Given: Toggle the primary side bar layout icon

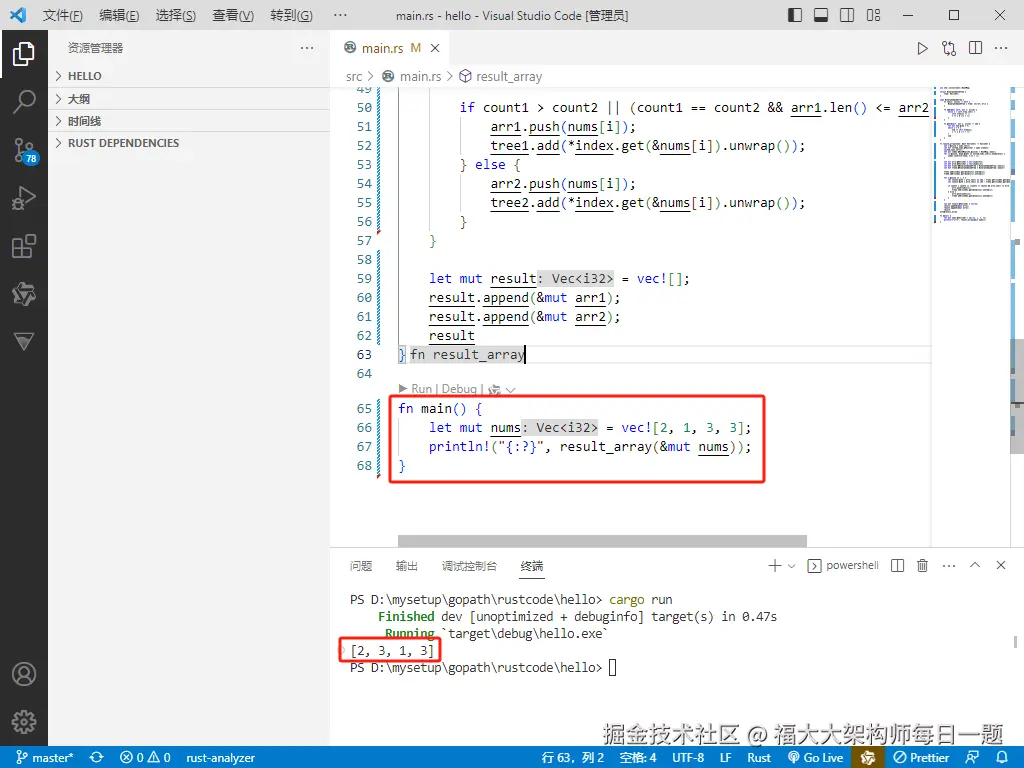Looking at the screenshot, I should click(x=795, y=15).
